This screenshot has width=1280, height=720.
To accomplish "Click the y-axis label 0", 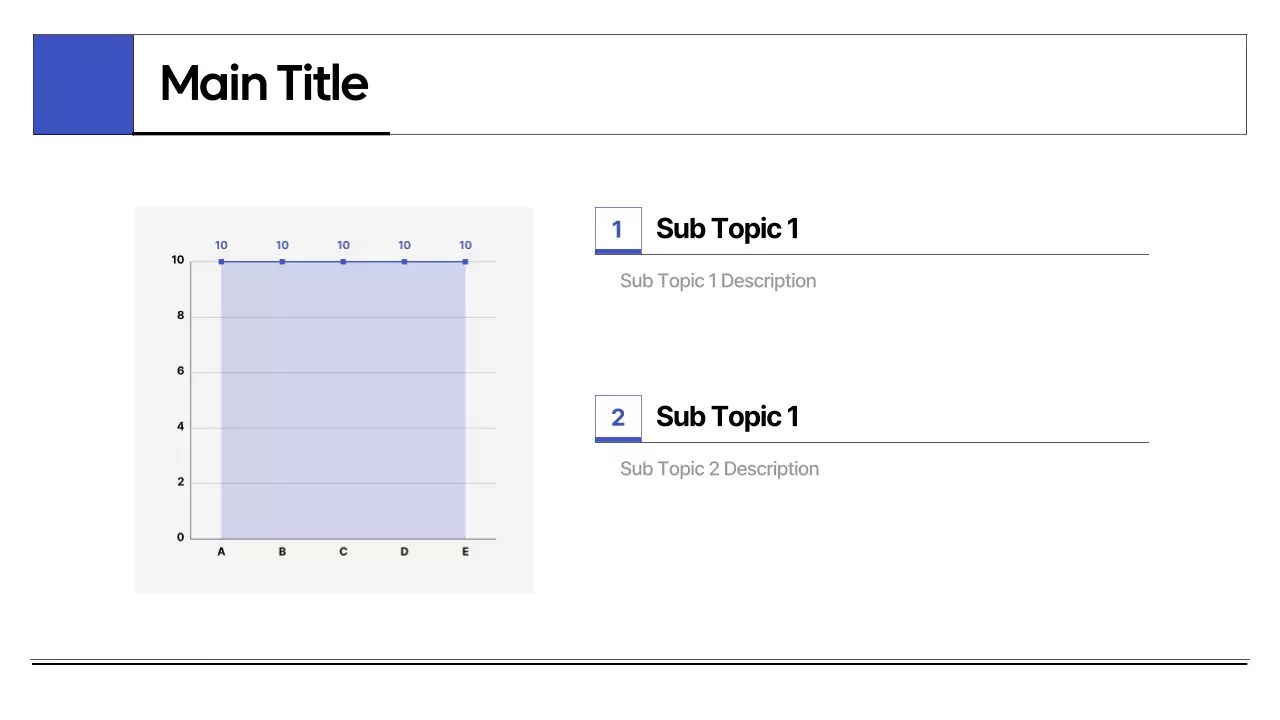I will coord(181,538).
